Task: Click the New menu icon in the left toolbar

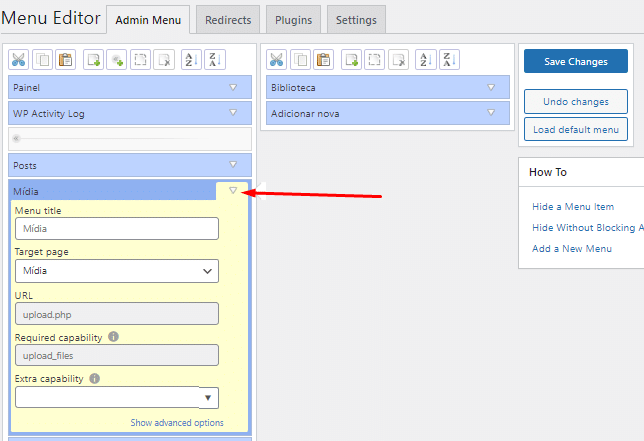Action: tap(94, 60)
